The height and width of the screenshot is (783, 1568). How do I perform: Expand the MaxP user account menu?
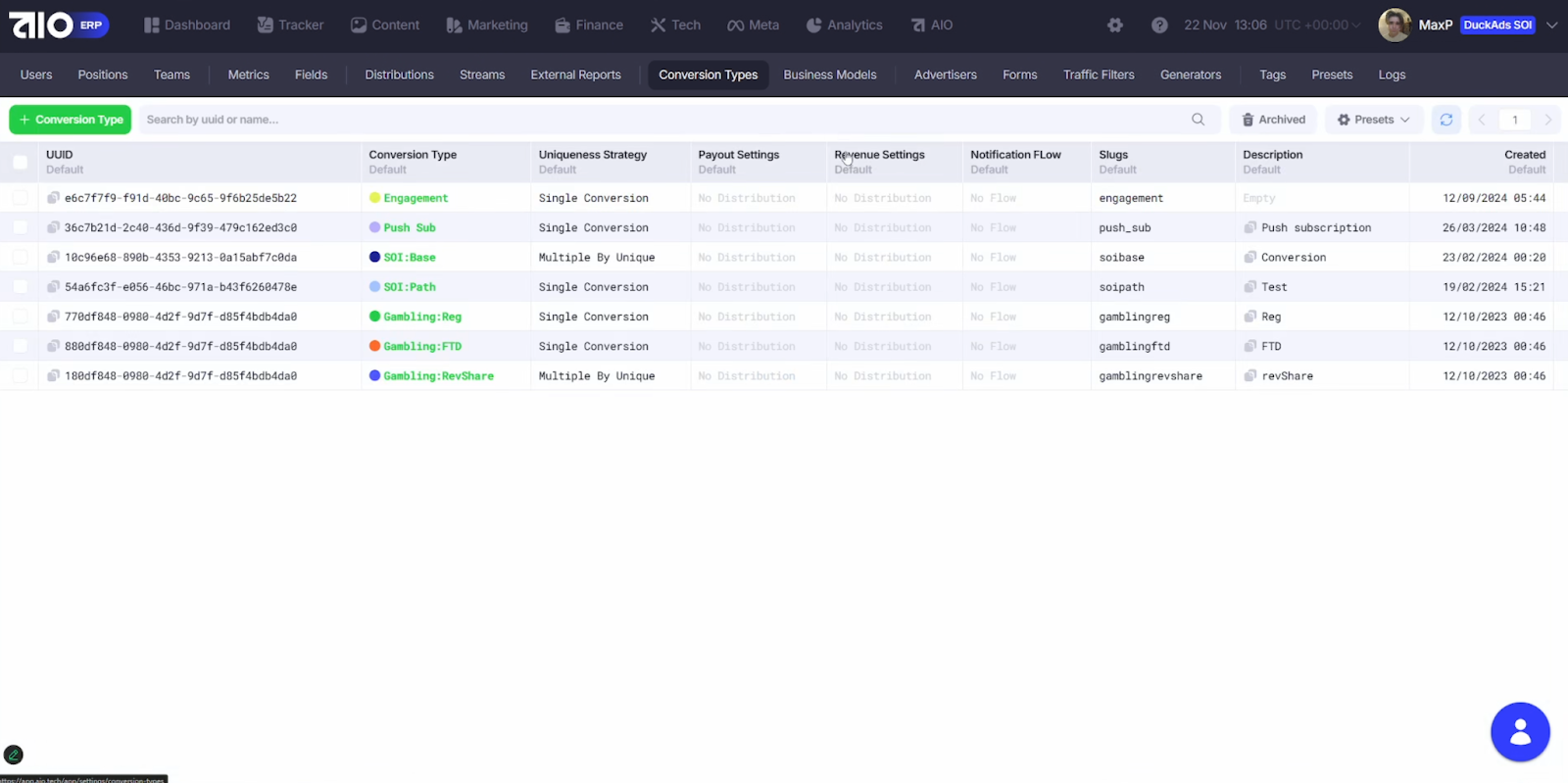pyautogui.click(x=1551, y=25)
